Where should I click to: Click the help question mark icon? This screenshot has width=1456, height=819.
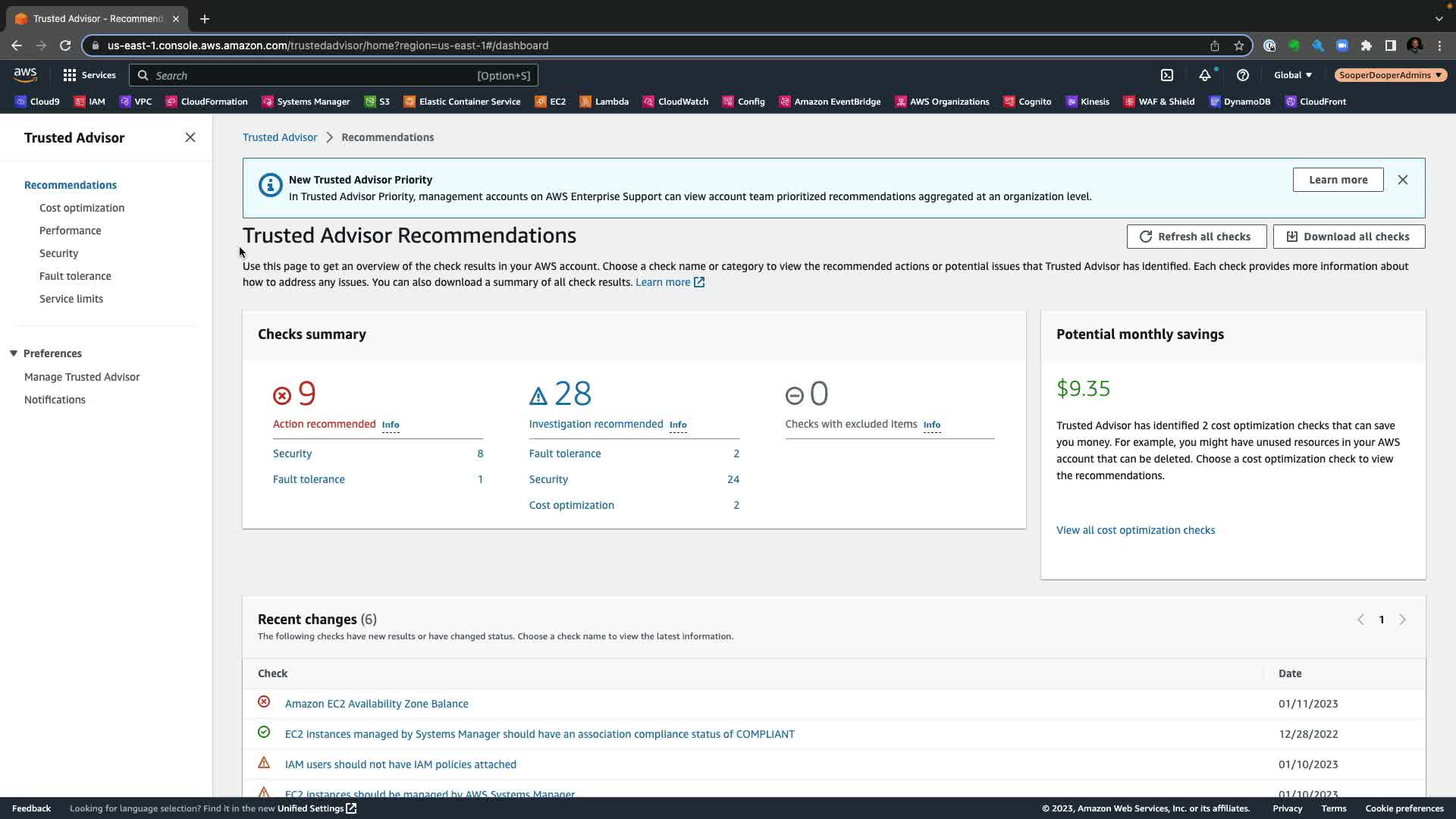[x=1242, y=75]
